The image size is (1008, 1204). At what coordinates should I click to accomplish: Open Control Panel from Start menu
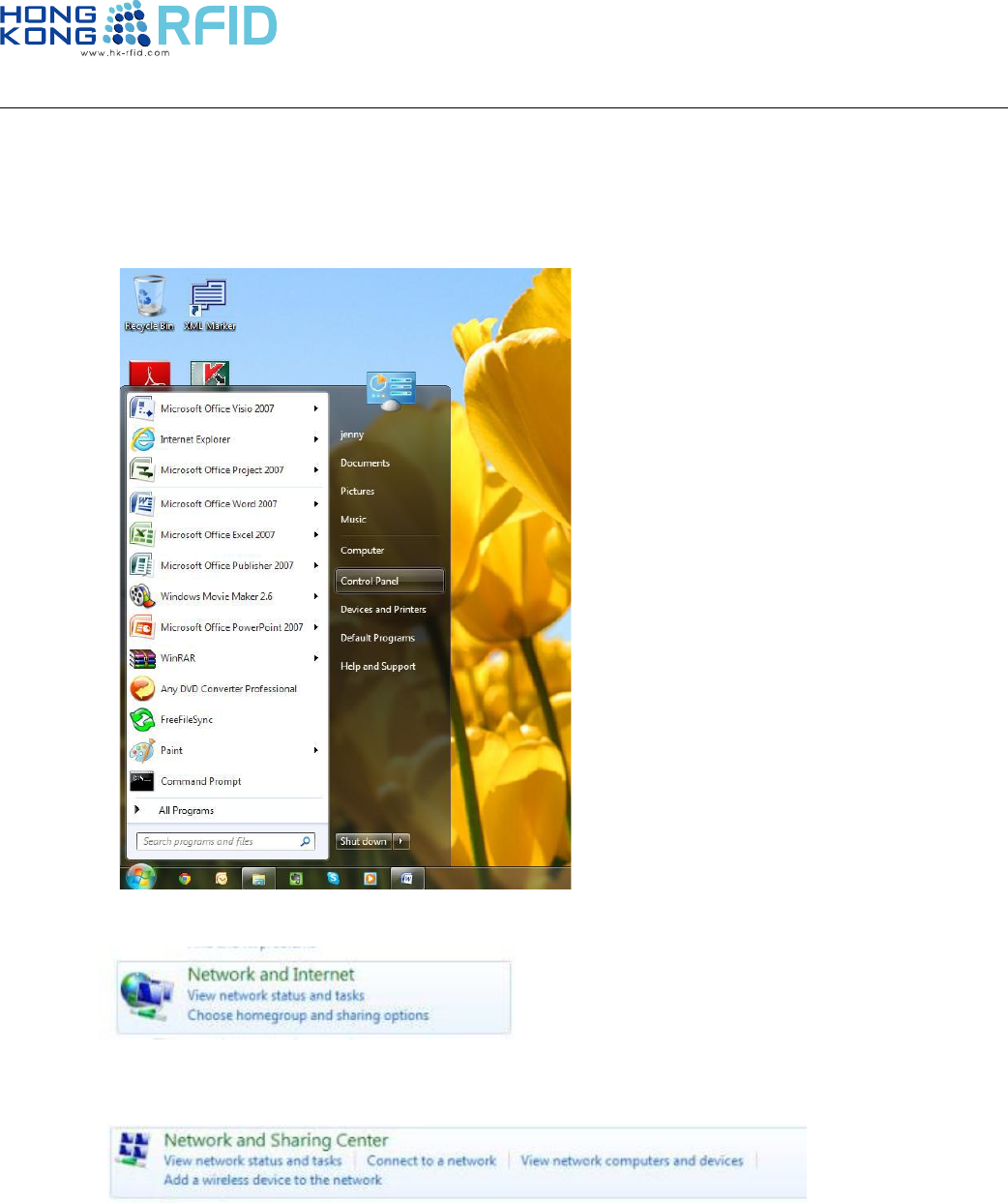[390, 581]
